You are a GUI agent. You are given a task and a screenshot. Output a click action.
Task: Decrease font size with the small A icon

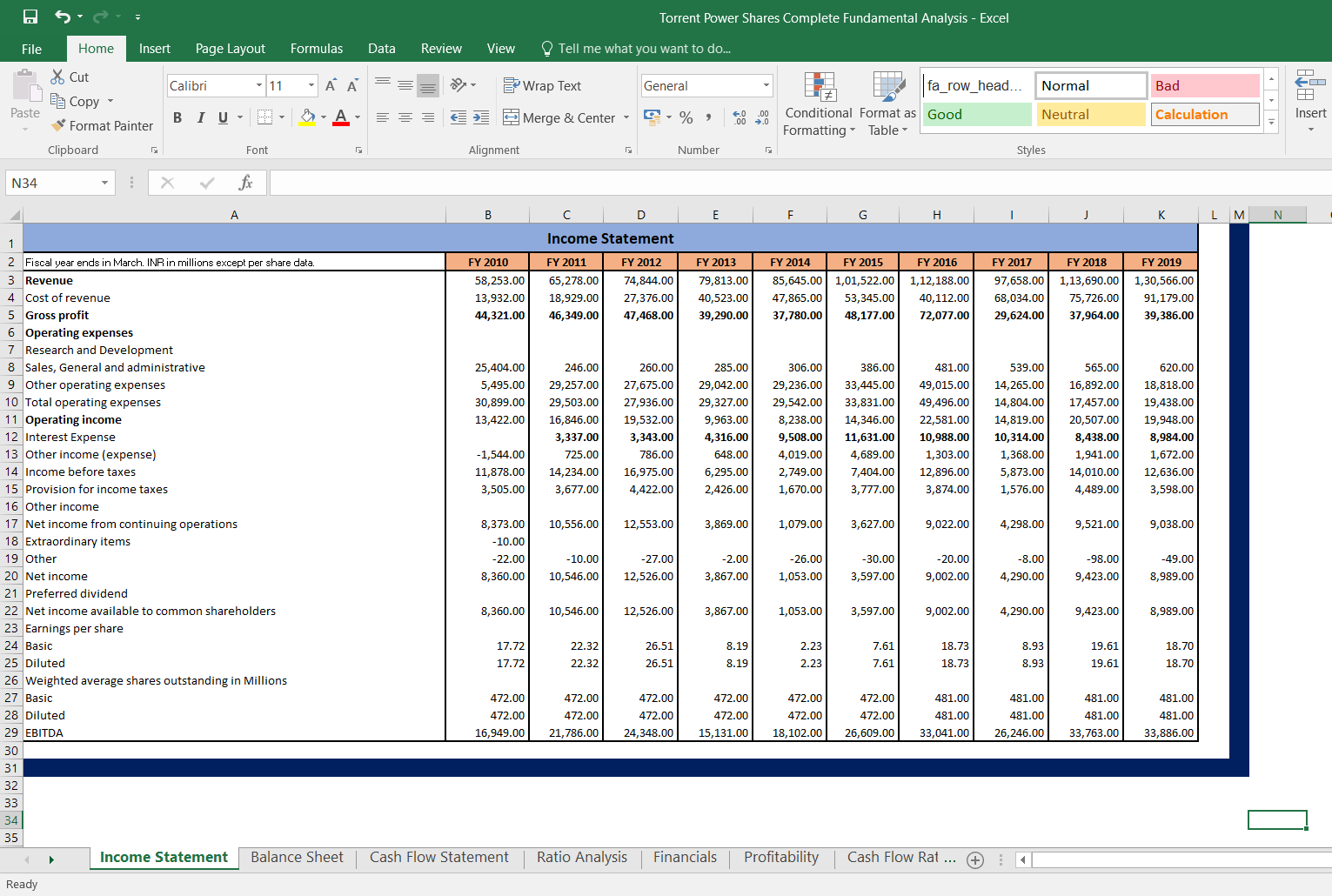352,85
